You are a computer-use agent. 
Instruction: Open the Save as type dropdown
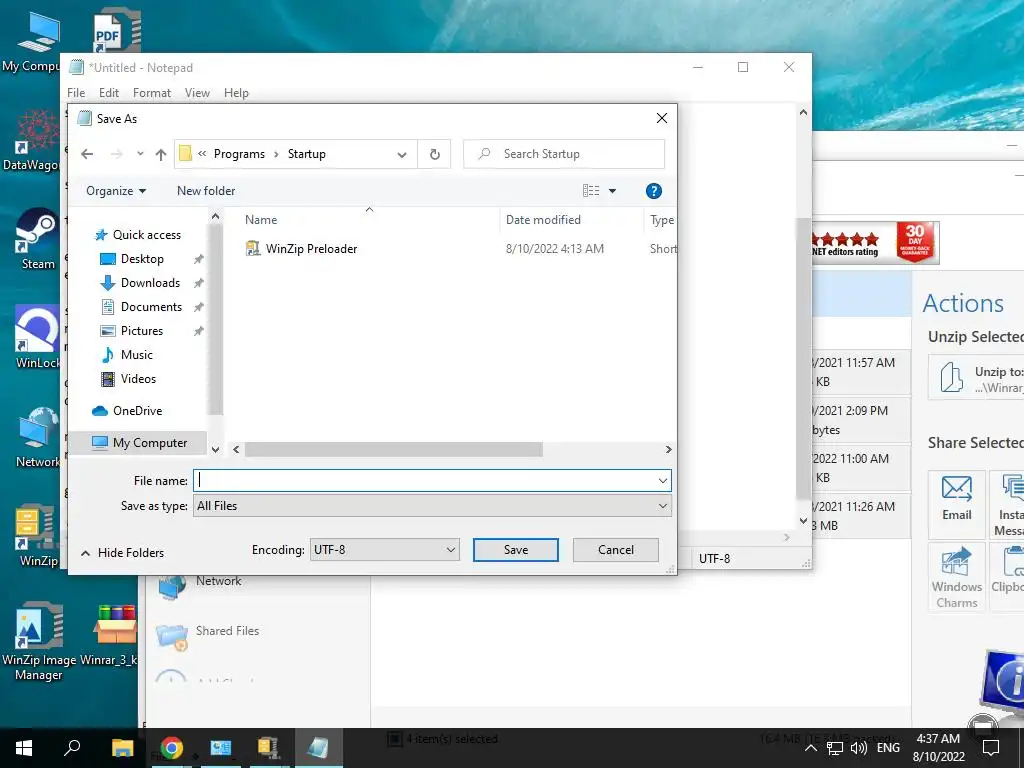click(432, 506)
